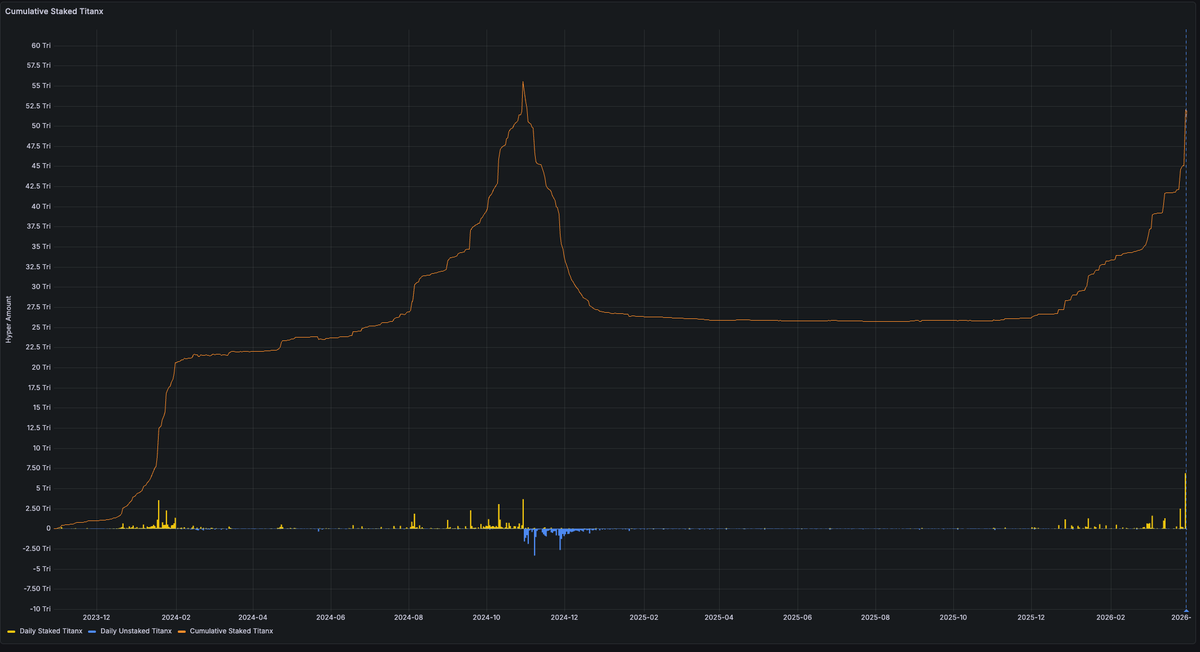Viewport: 1200px width, 652px height.
Task: Click the 2025-10 x-axis date label
Action: (954, 619)
